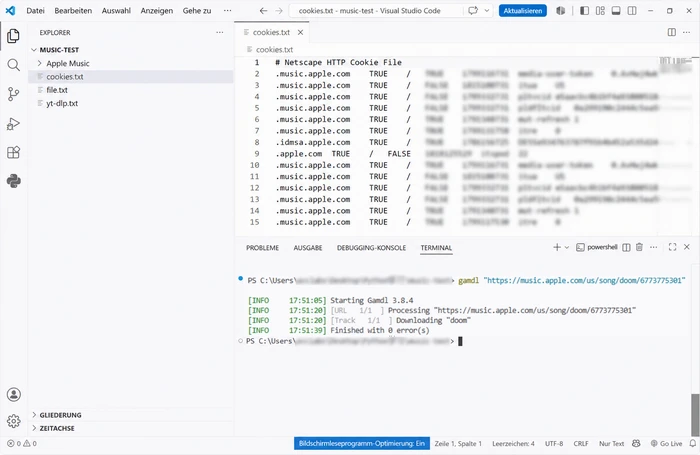Click the Aktualisieren button
The image size is (700, 455).
(x=523, y=11)
